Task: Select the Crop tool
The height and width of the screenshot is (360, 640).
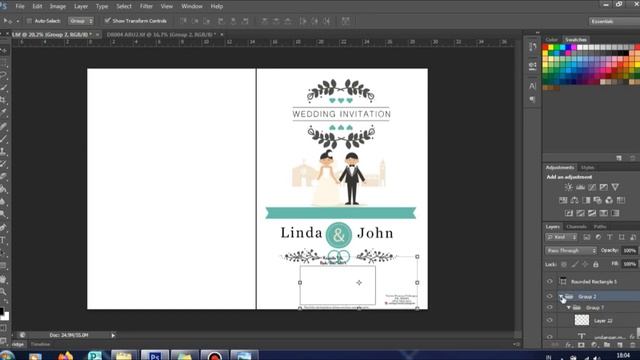Action: pyautogui.click(x=3, y=100)
